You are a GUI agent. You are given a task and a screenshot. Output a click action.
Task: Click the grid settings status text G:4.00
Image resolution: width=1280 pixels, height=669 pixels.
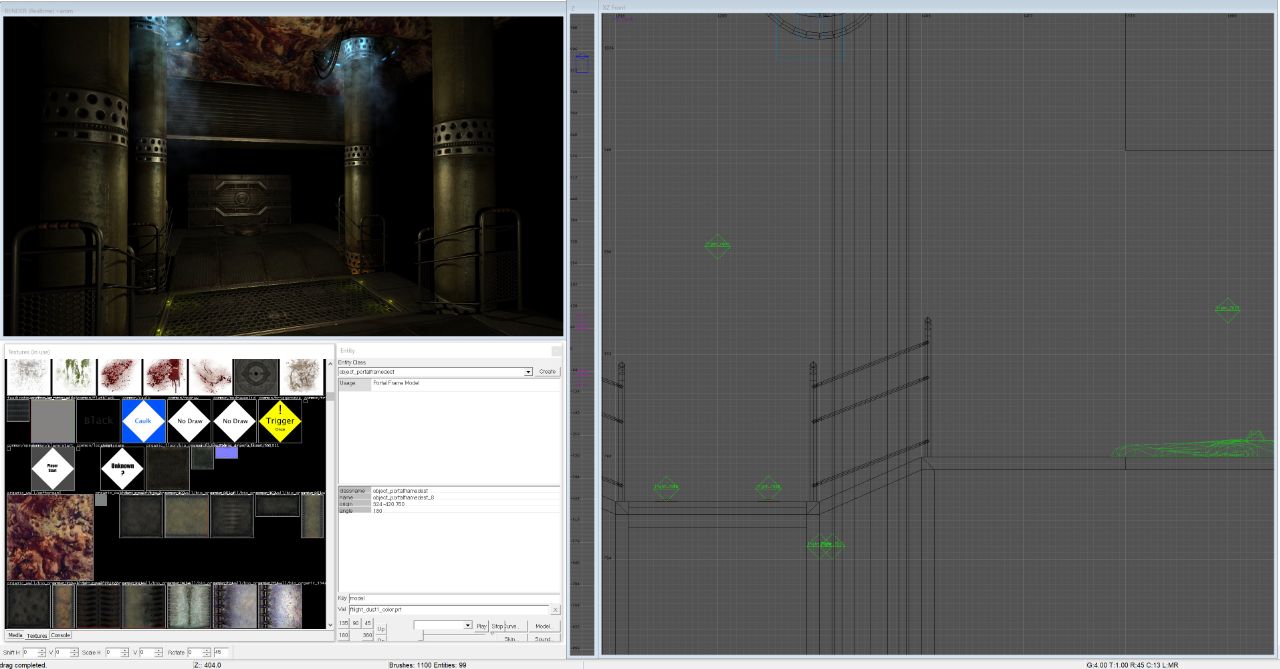(1132, 664)
